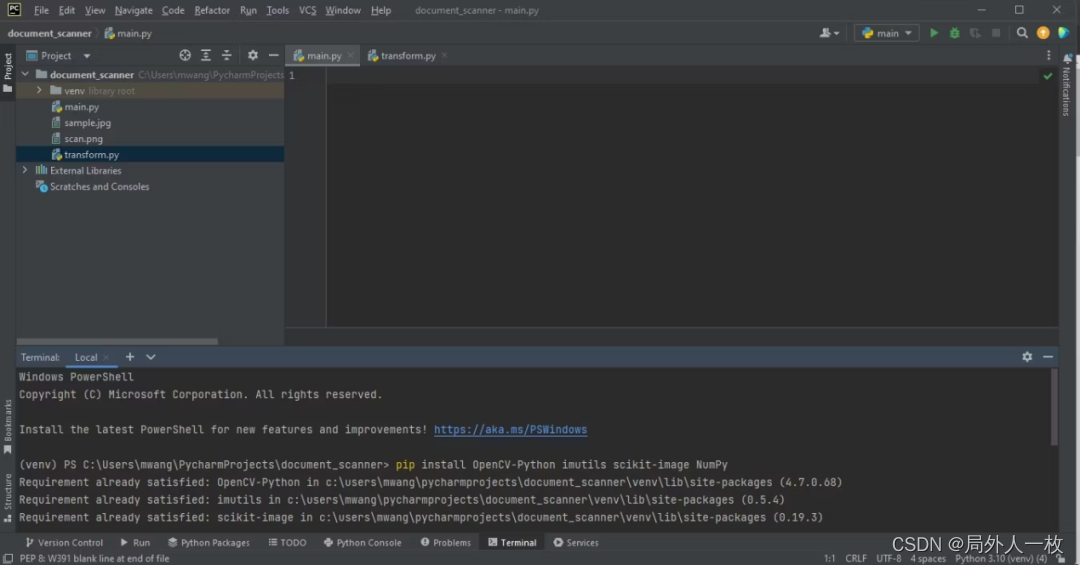Image resolution: width=1080 pixels, height=565 pixels.
Task: Open main run configuration dropdown
Action: tap(886, 33)
